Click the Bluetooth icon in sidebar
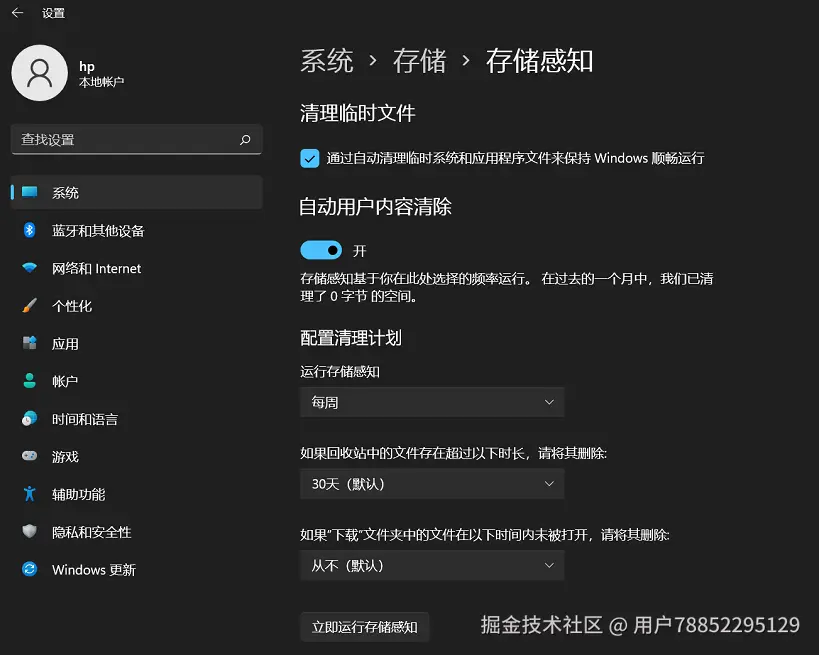Viewport: 819px width, 655px height. (x=29, y=230)
